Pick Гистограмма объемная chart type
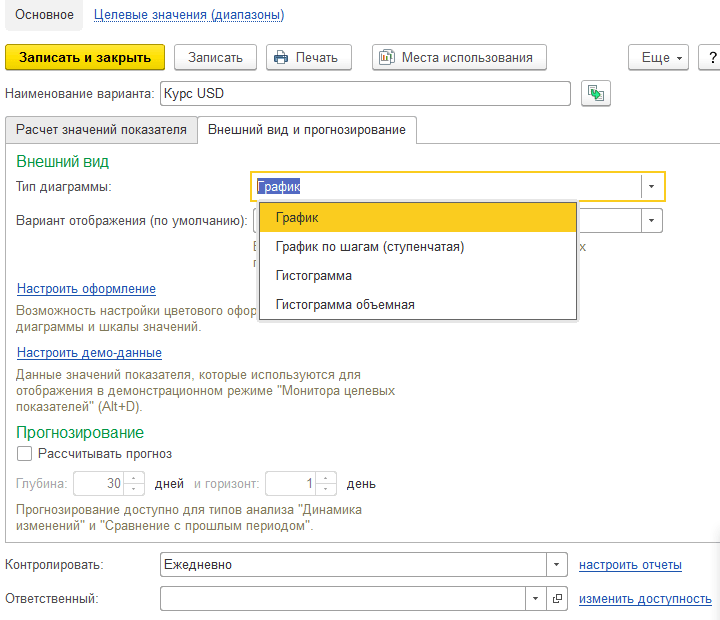Image resolution: width=720 pixels, height=620 pixels. (345, 304)
